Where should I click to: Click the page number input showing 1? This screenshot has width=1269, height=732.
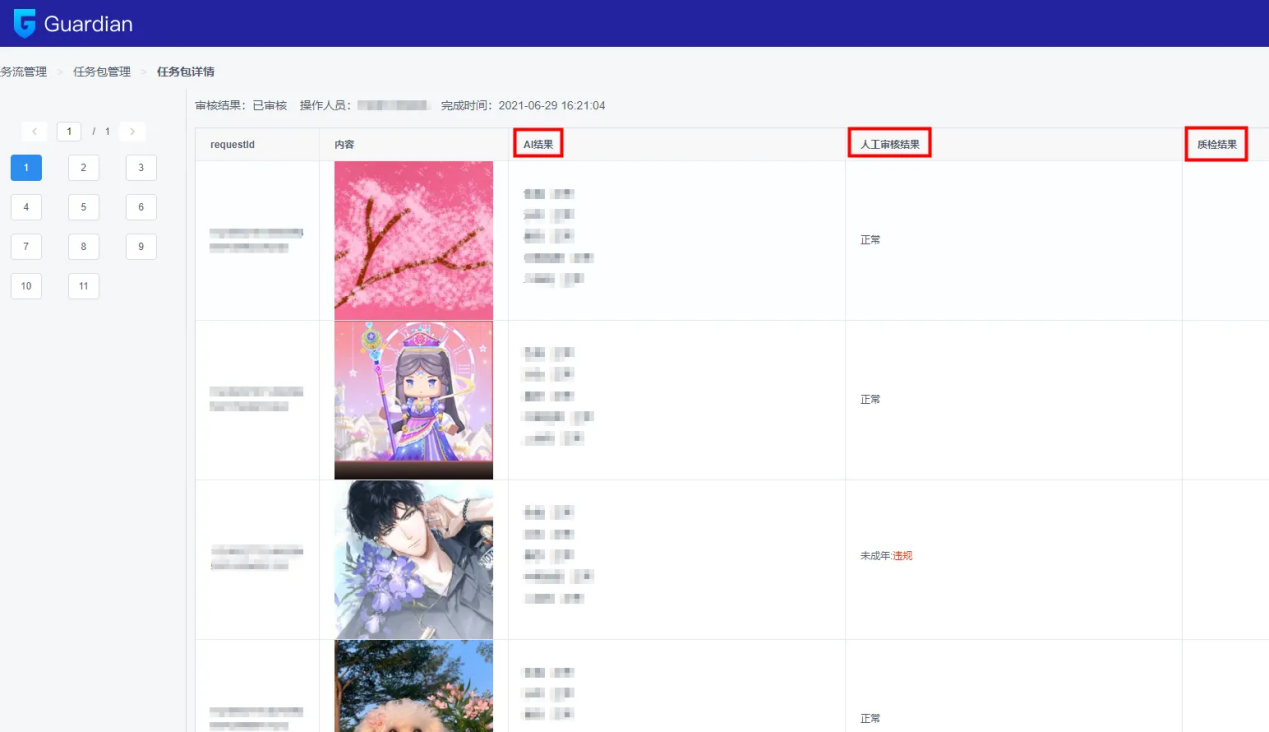pos(69,132)
